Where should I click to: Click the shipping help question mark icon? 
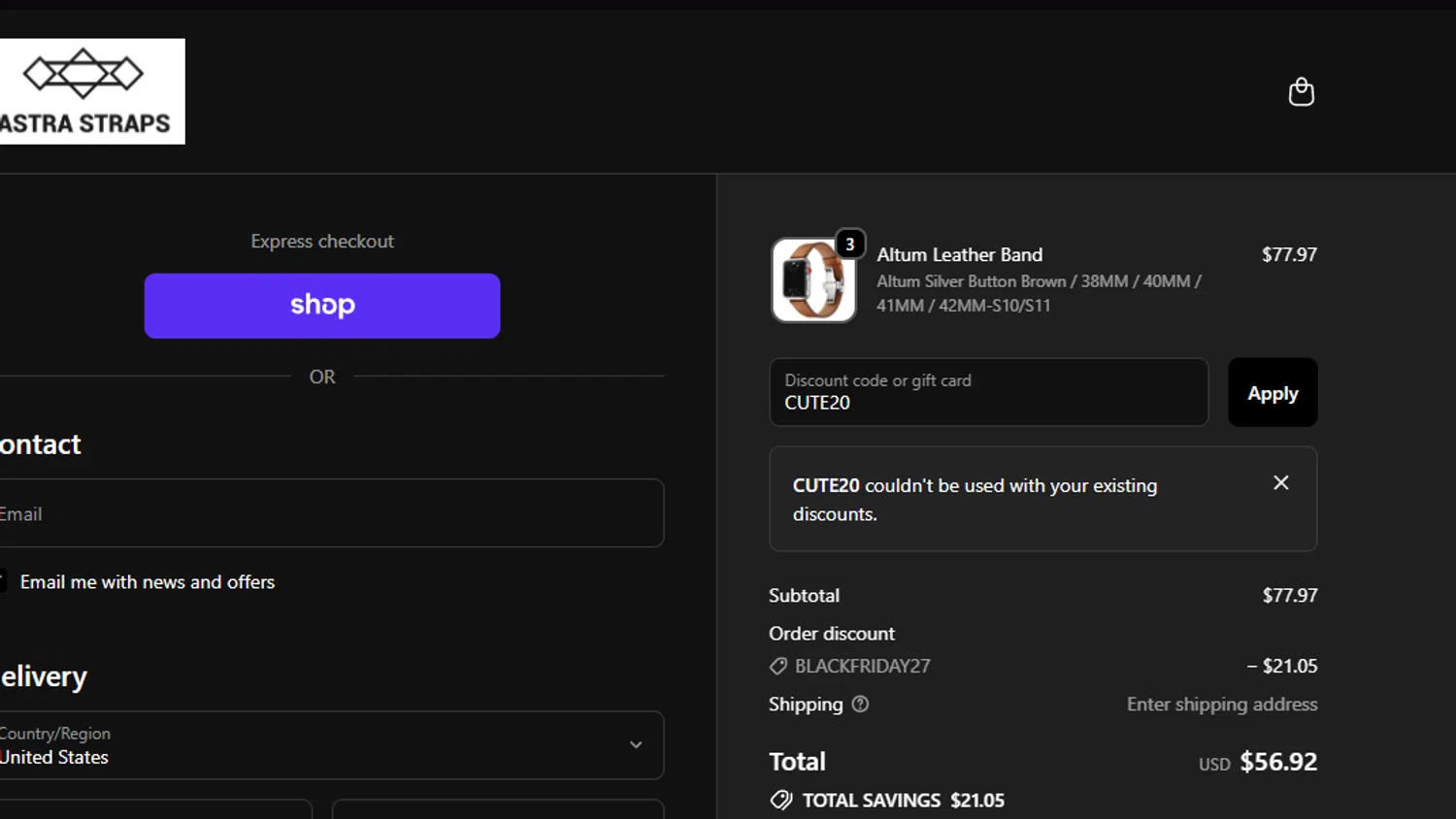(x=860, y=704)
